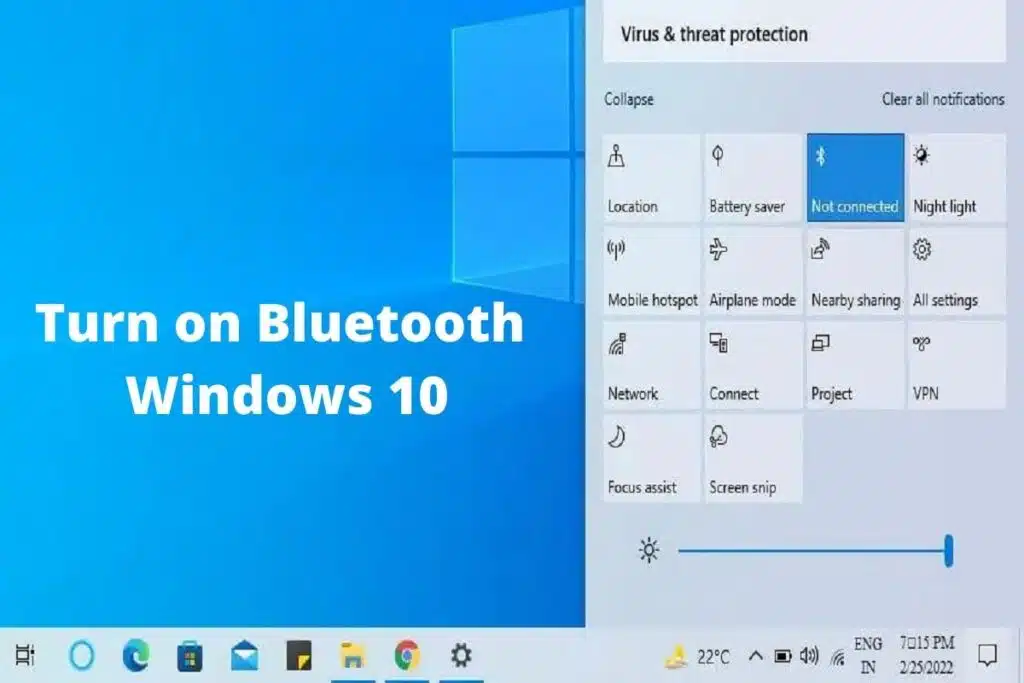This screenshot has height=683, width=1024.
Task: Collapse the quick actions panel
Action: click(x=630, y=100)
